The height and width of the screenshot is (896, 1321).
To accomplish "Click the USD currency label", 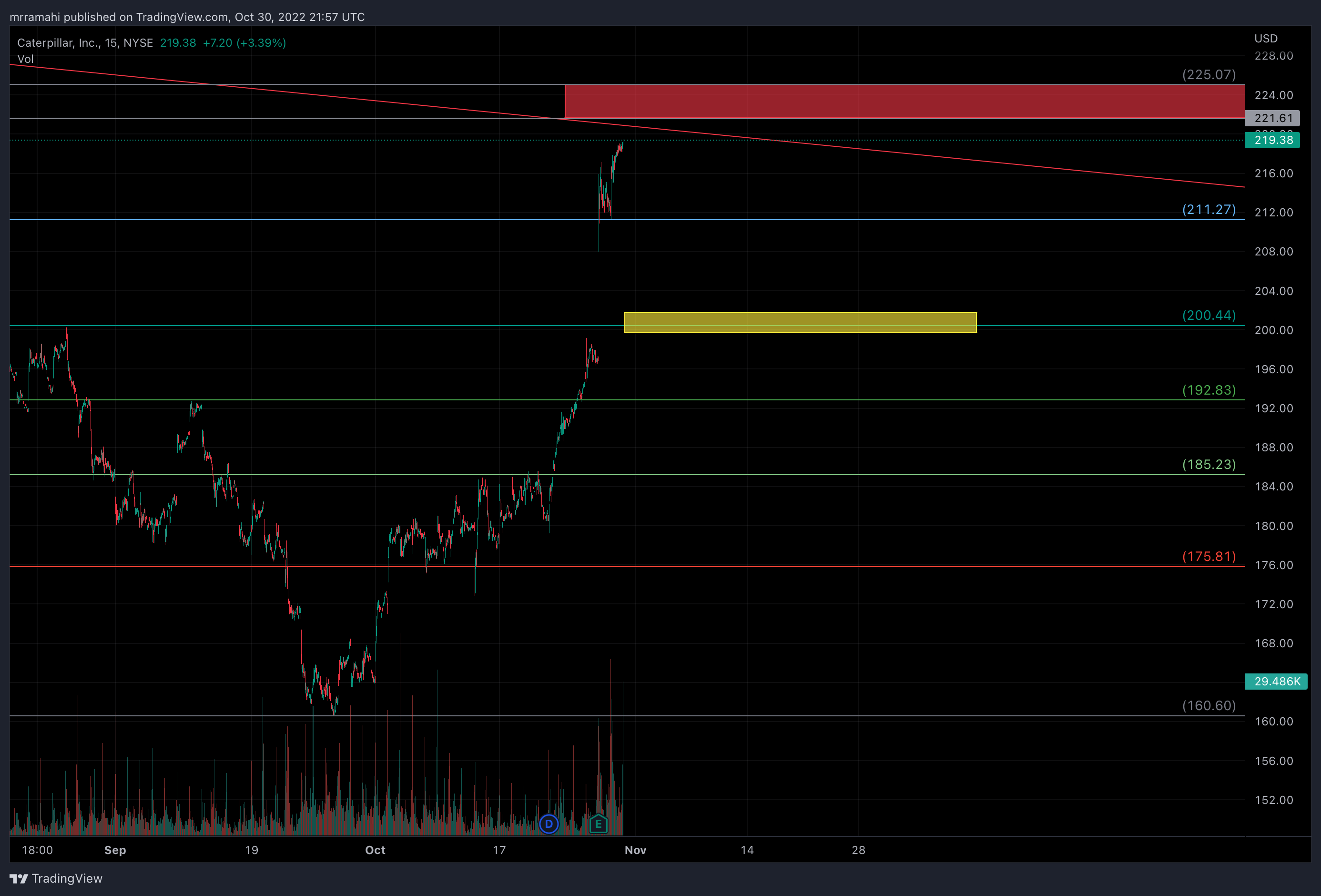I will click(1266, 39).
